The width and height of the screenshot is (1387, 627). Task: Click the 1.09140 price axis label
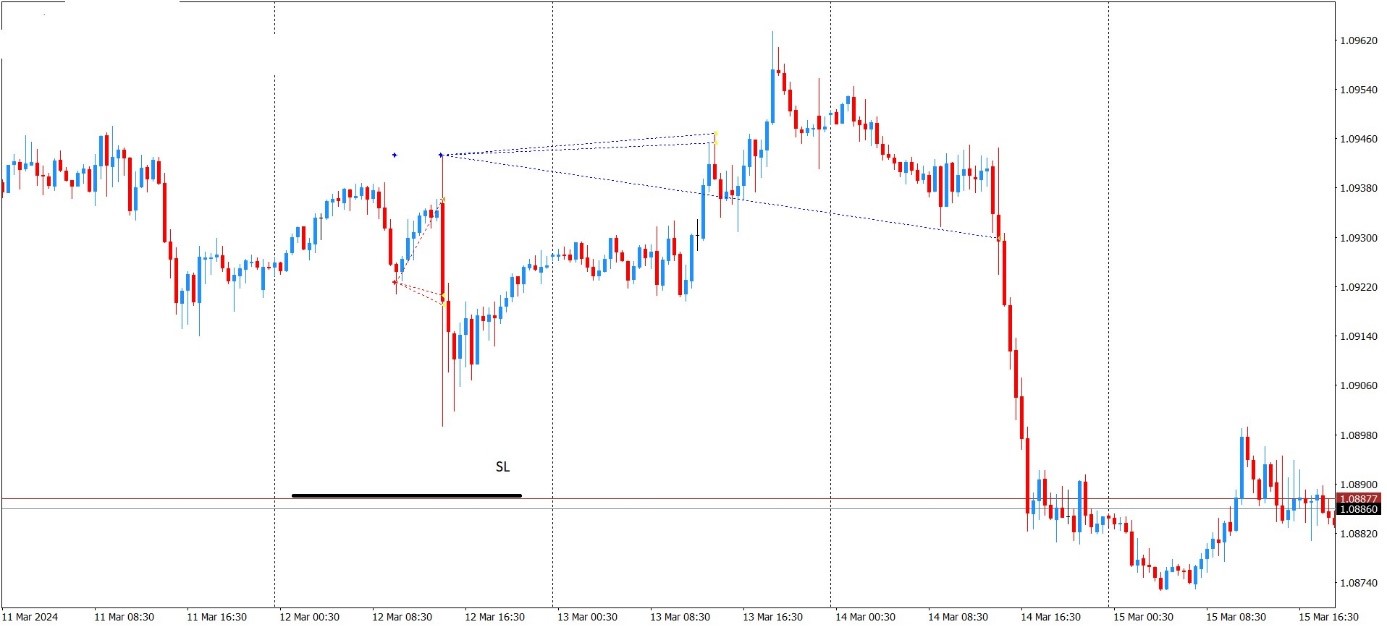pos(1361,336)
